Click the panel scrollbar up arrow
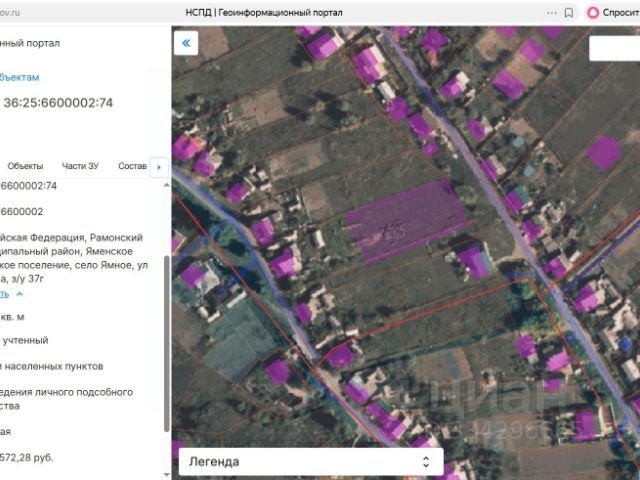640x480 pixels. point(167,185)
